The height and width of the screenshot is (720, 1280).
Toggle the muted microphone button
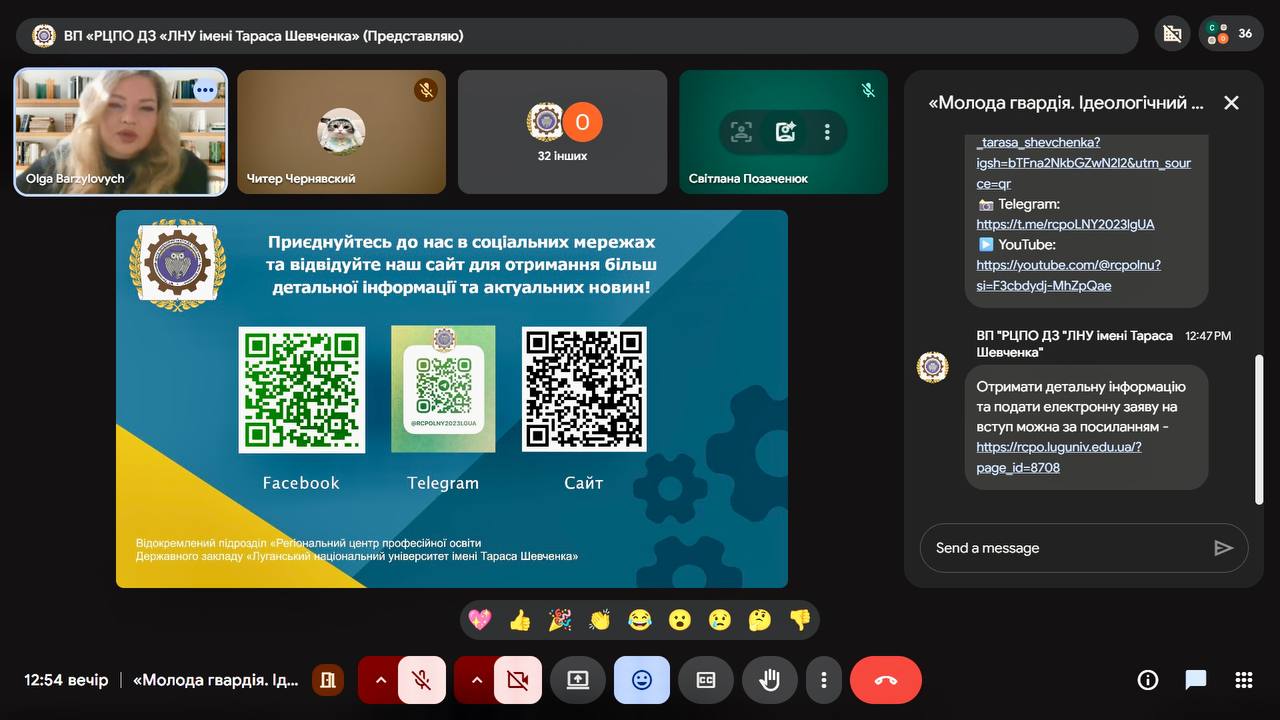click(422, 680)
